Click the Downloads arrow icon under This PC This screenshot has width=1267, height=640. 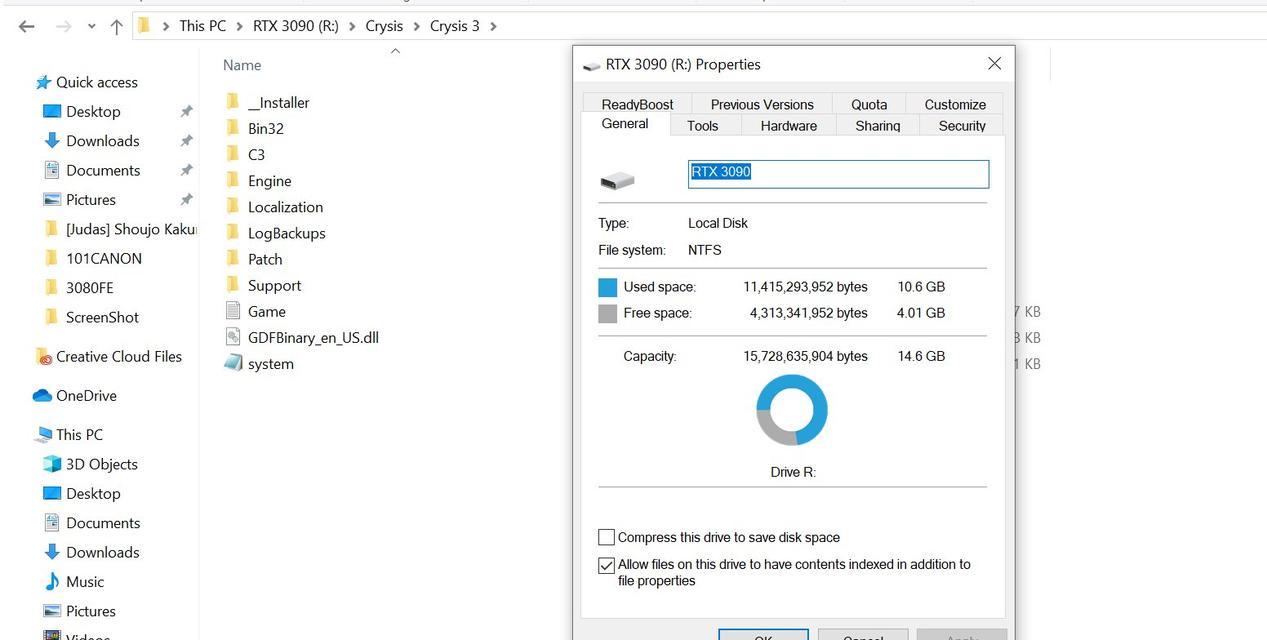click(x=52, y=552)
